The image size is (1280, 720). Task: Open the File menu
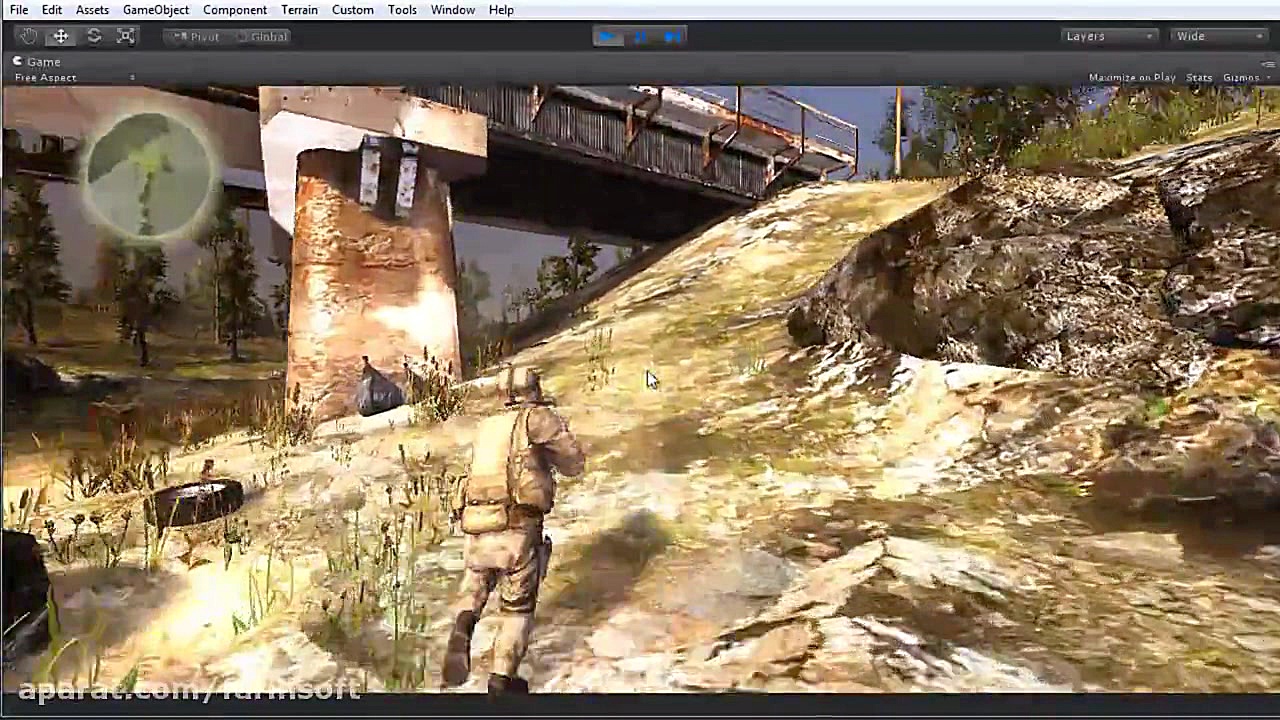click(19, 10)
